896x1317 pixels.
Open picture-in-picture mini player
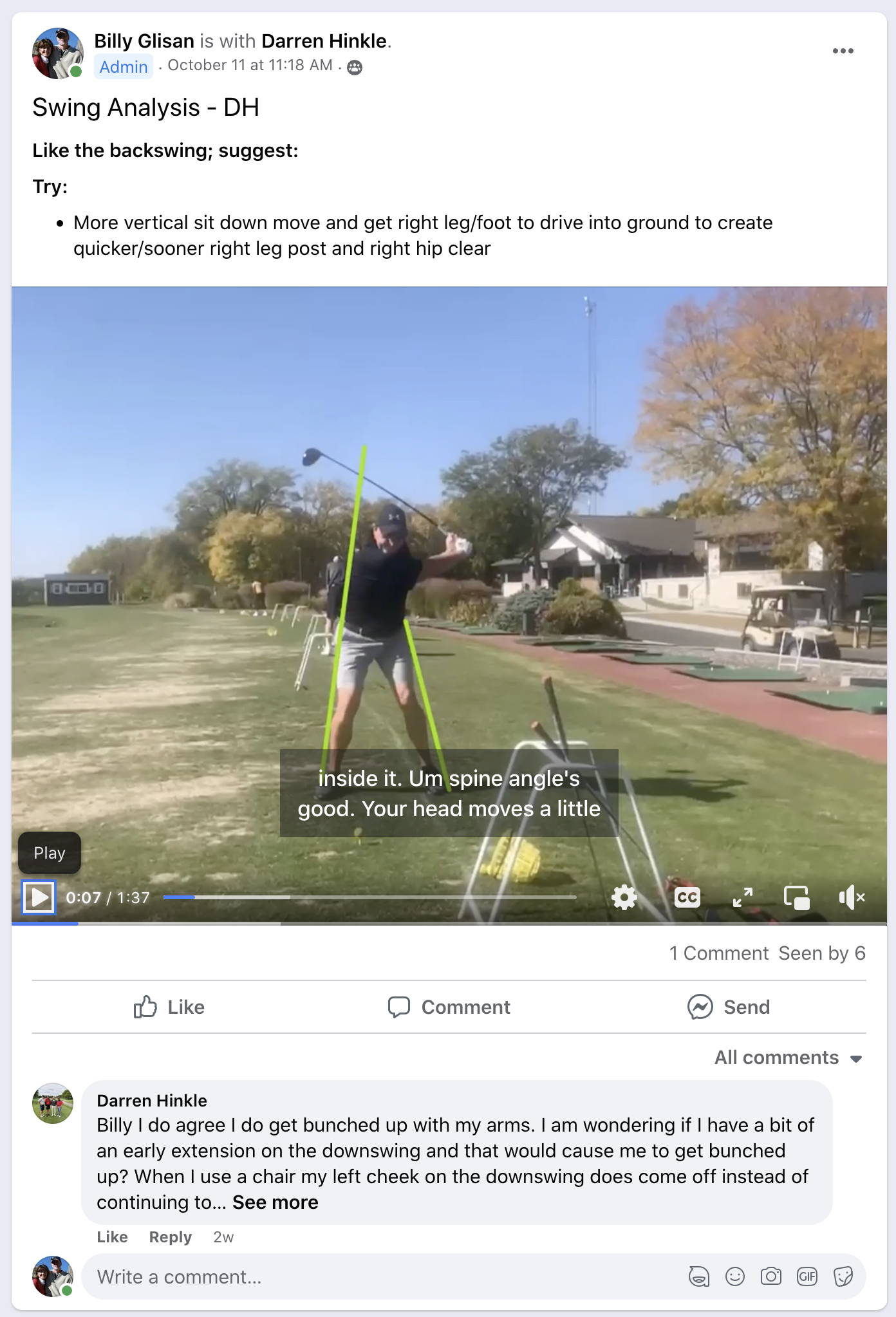click(x=797, y=897)
